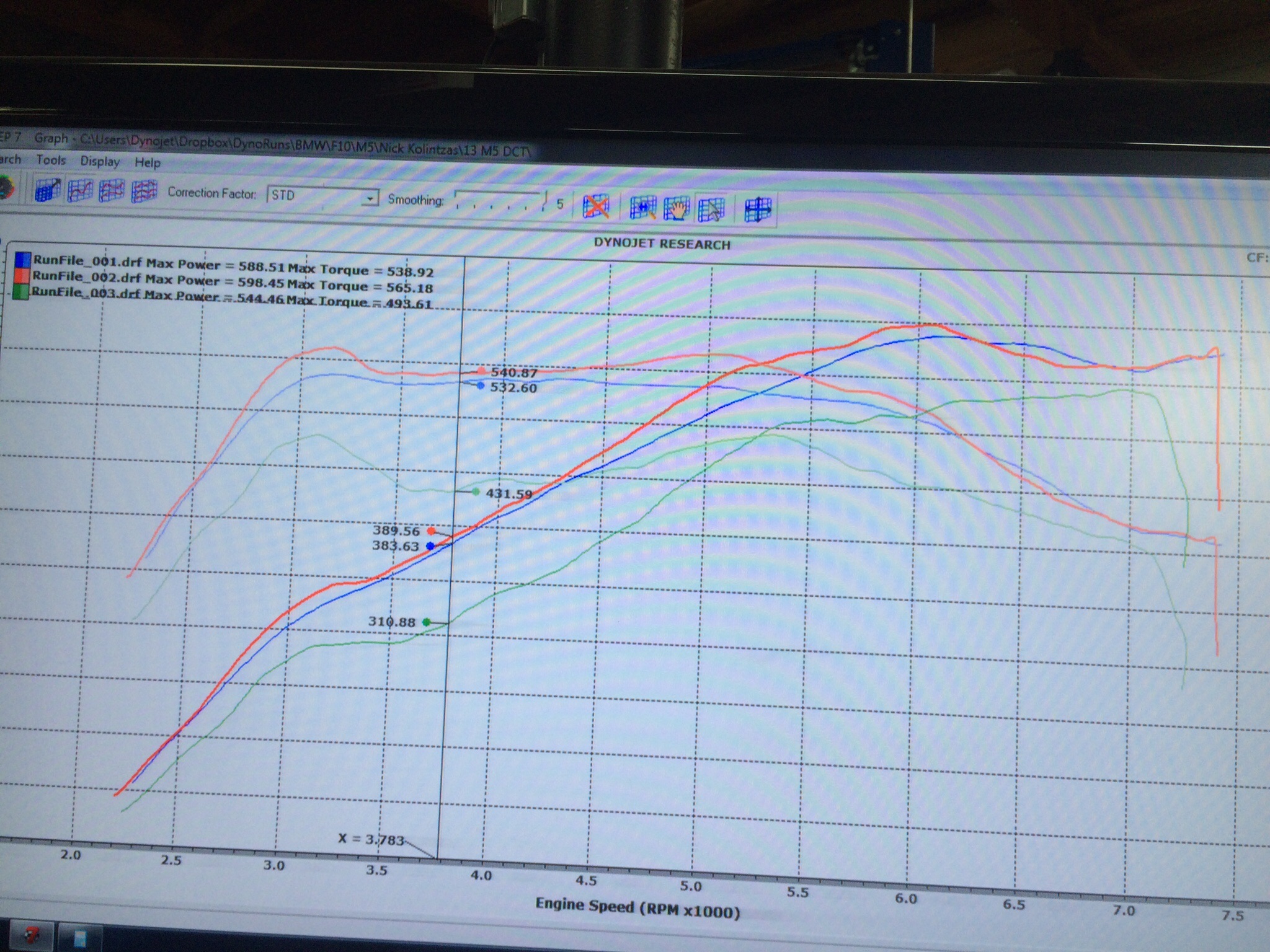The image size is (1270, 952).
Task: Click the red X clear graph icon
Action: coord(596,206)
